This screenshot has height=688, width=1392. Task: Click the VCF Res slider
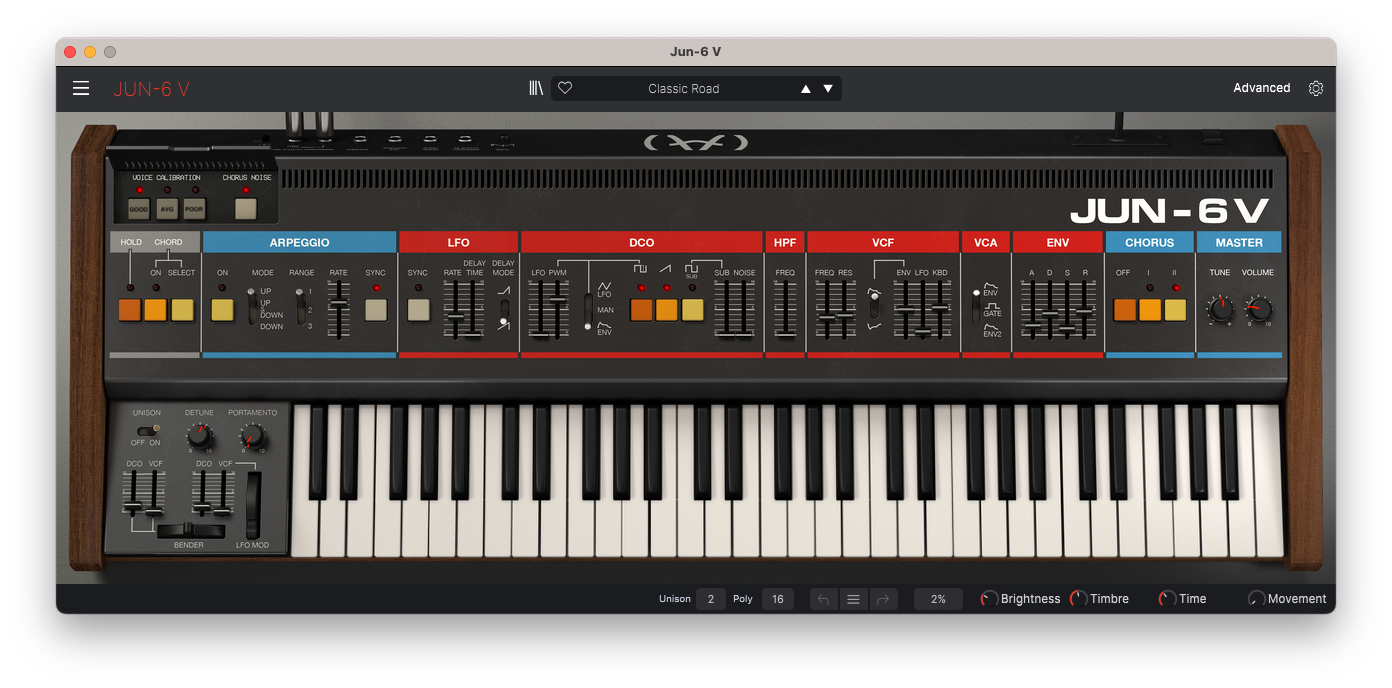pos(845,309)
